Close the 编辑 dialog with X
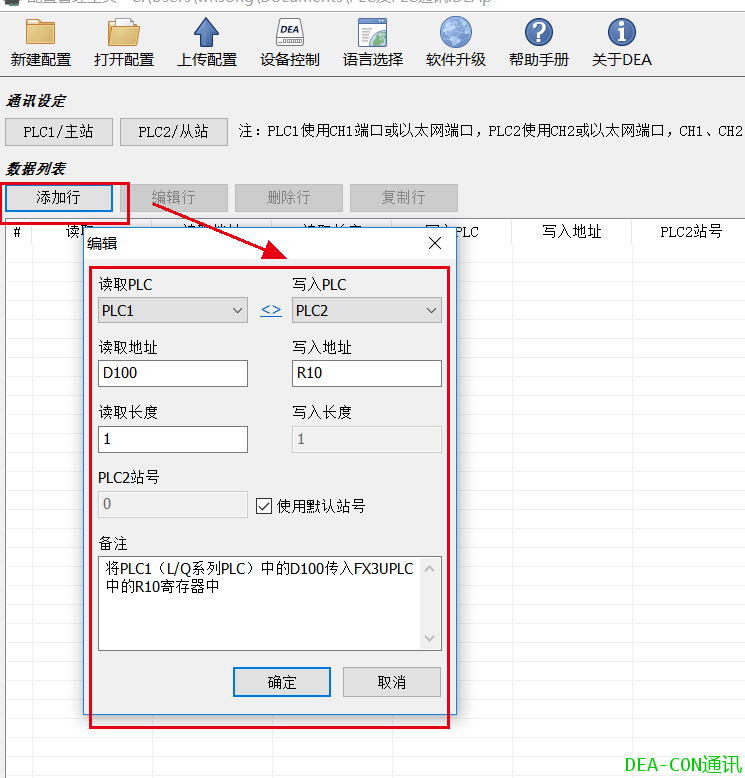The width and height of the screenshot is (745, 778). click(435, 243)
